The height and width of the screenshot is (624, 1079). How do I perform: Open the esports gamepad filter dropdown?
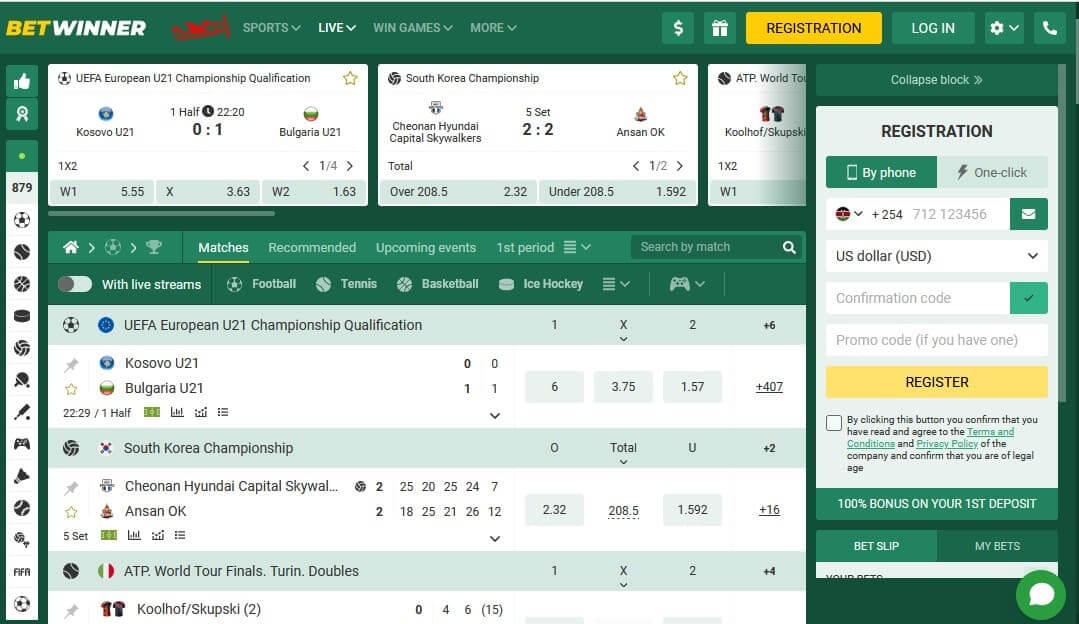pyautogui.click(x=687, y=284)
